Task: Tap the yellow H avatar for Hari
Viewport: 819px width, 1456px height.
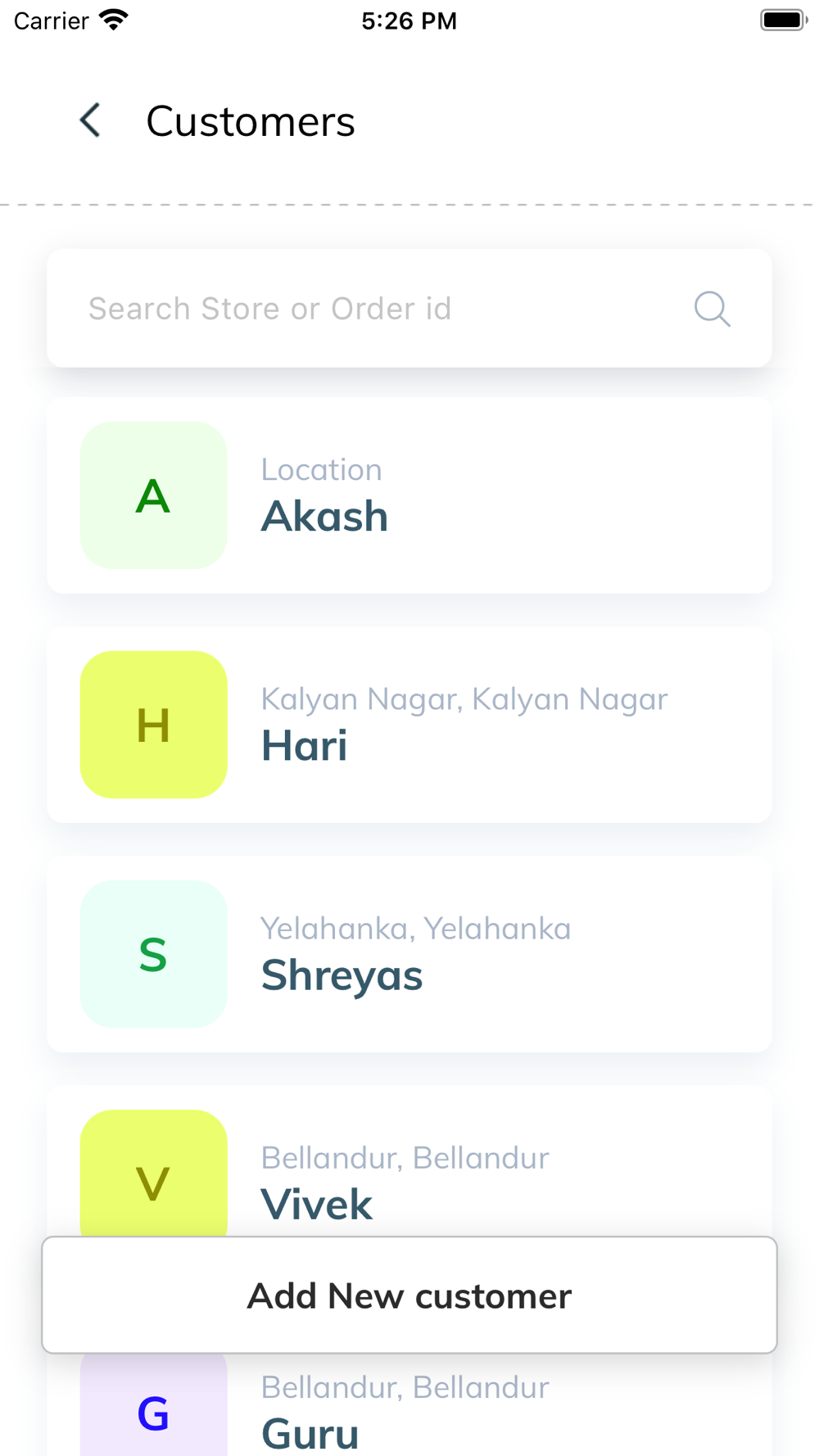Action: pos(153,725)
